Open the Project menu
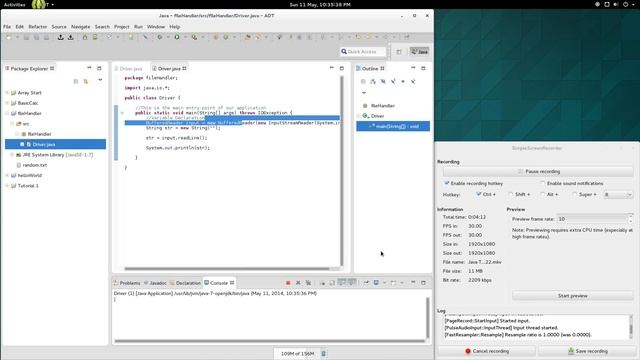This screenshot has width=640, height=360. tap(122, 27)
